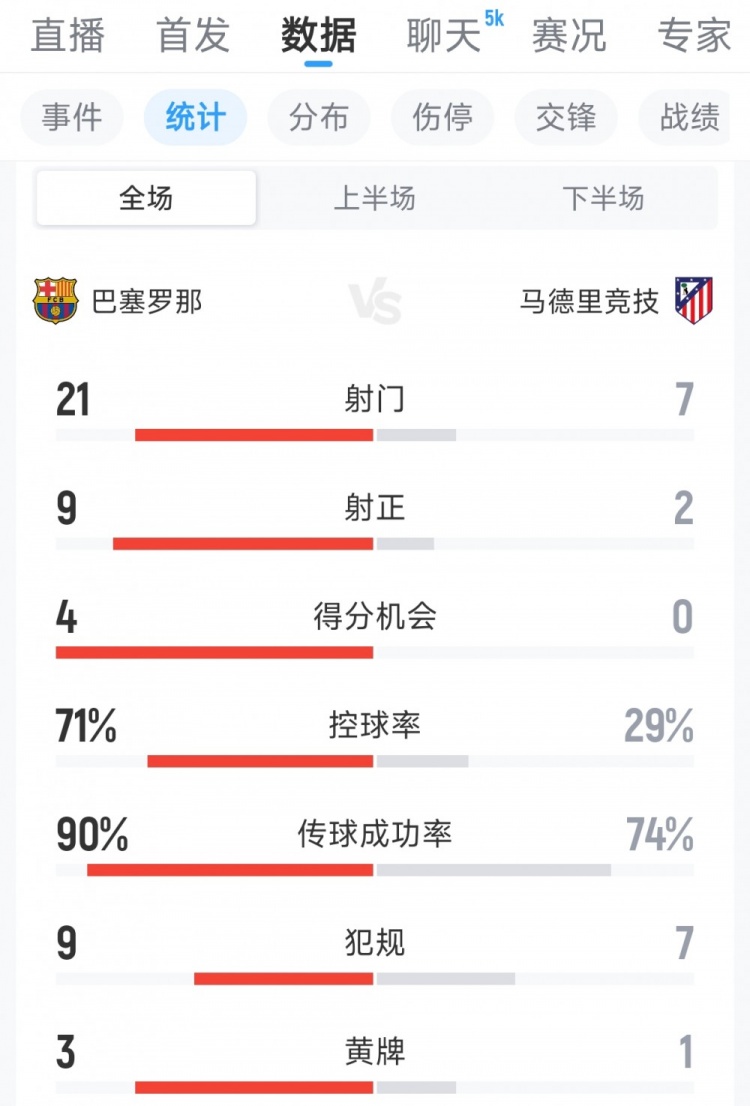Click the 控球率 possession bar
750x1106 pixels.
pos(374,761)
